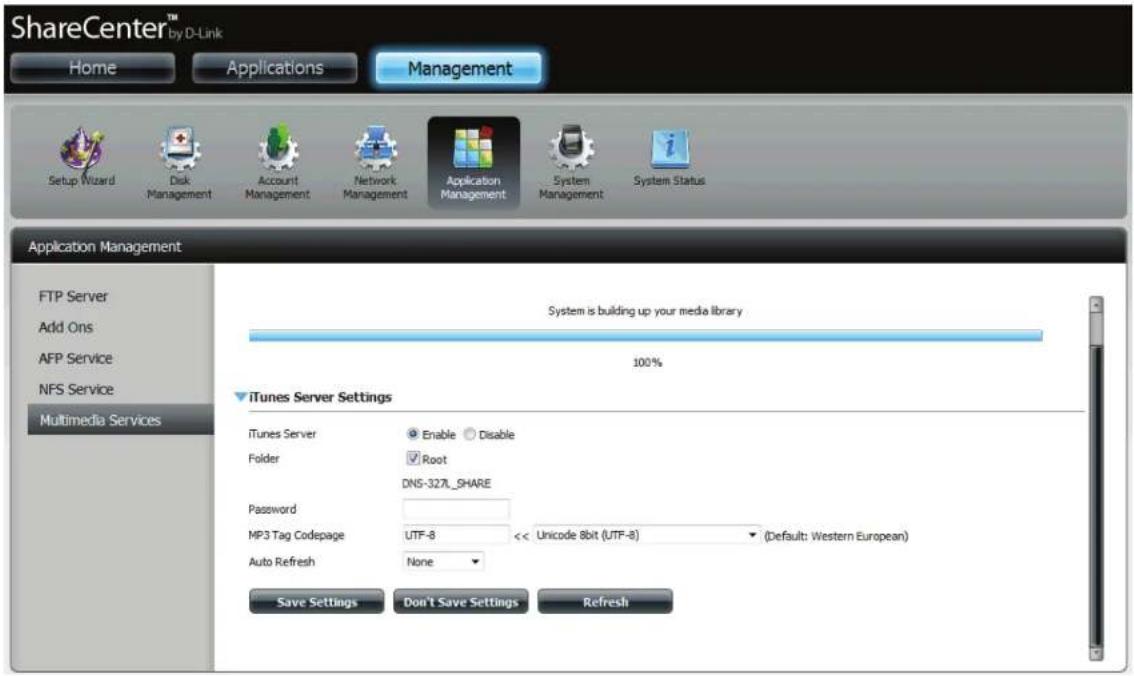Click the 100% progress text
Image resolution: width=1134 pixels, height=676 pixels.
pyautogui.click(x=647, y=363)
